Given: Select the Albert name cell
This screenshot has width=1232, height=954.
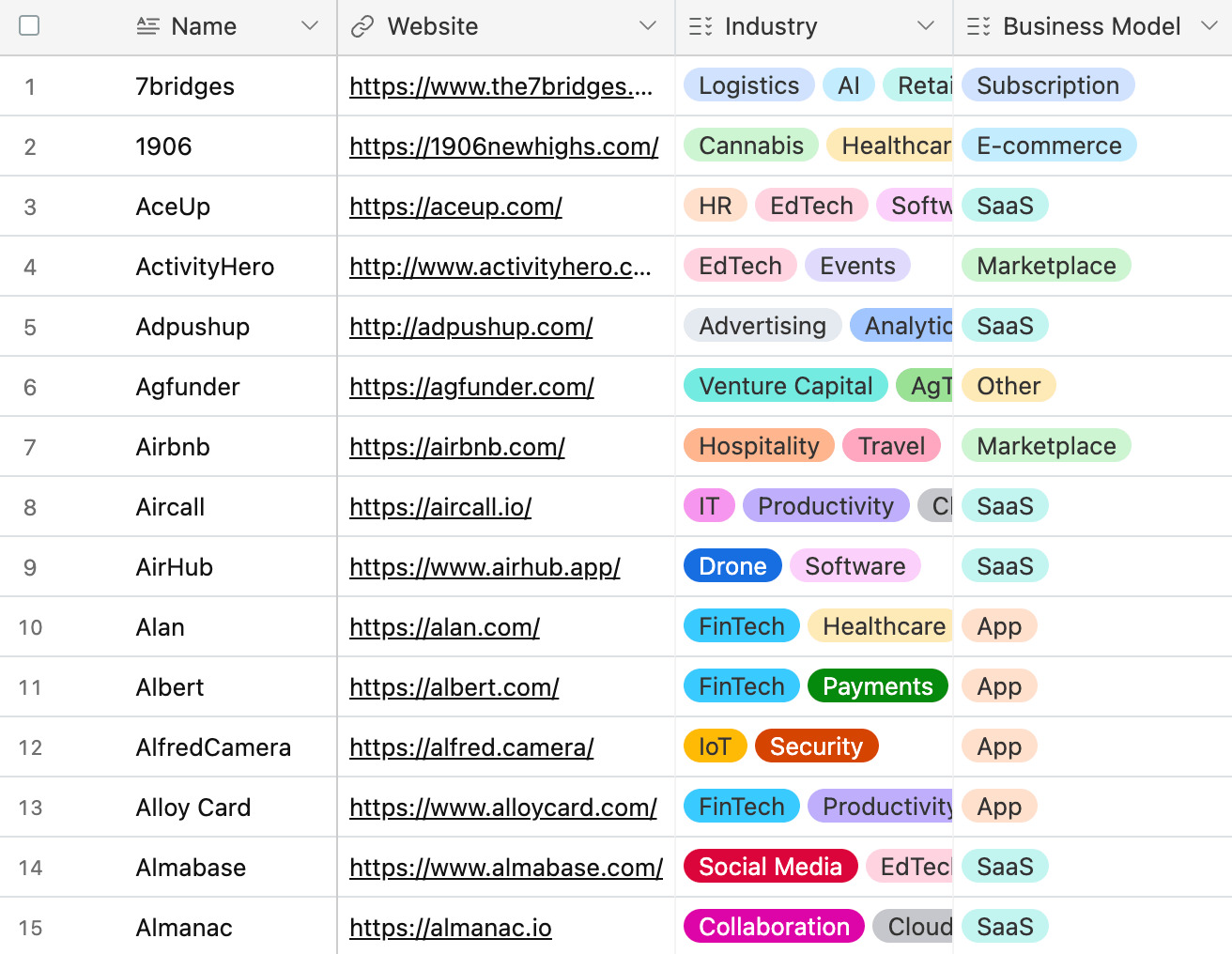Looking at the screenshot, I should [169, 687].
